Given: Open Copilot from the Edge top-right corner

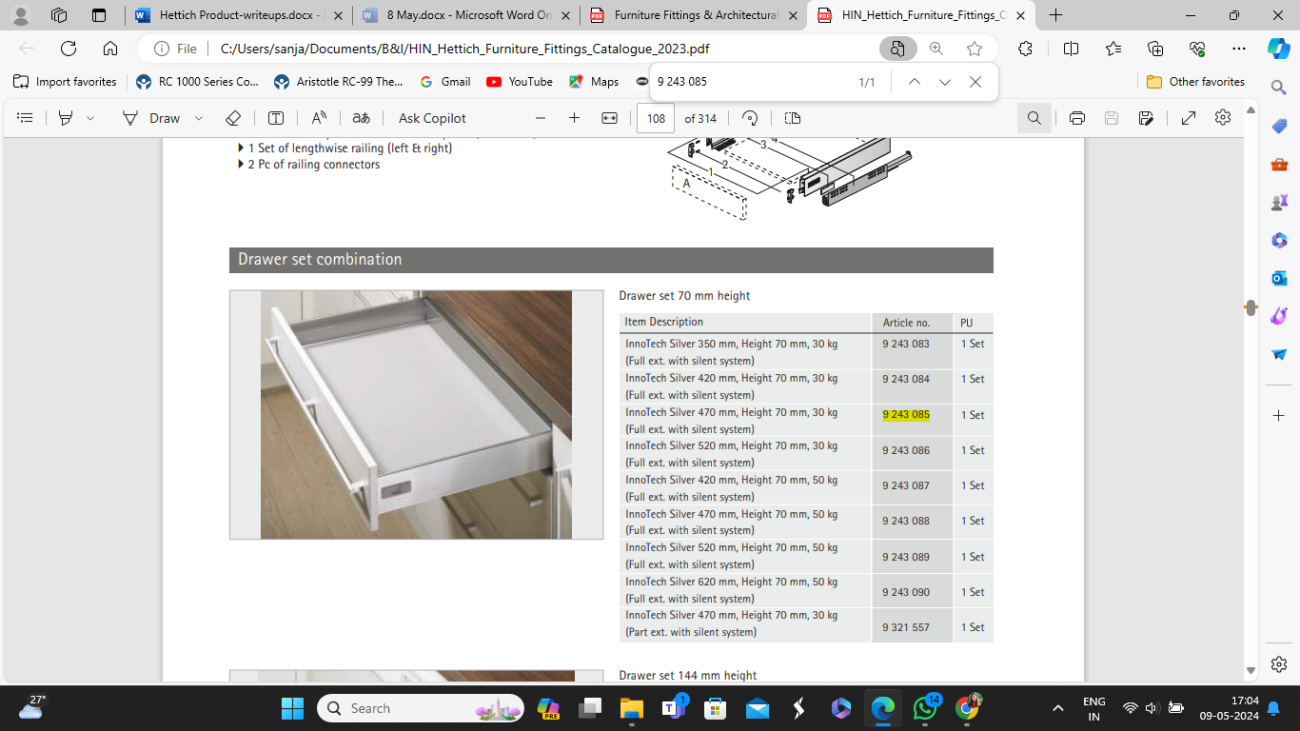Looking at the screenshot, I should pos(1278,48).
